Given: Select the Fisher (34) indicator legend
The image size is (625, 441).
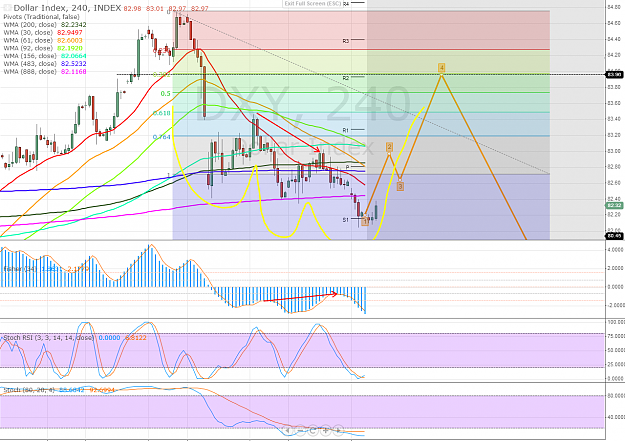Looking at the screenshot, I should tap(20, 269).
